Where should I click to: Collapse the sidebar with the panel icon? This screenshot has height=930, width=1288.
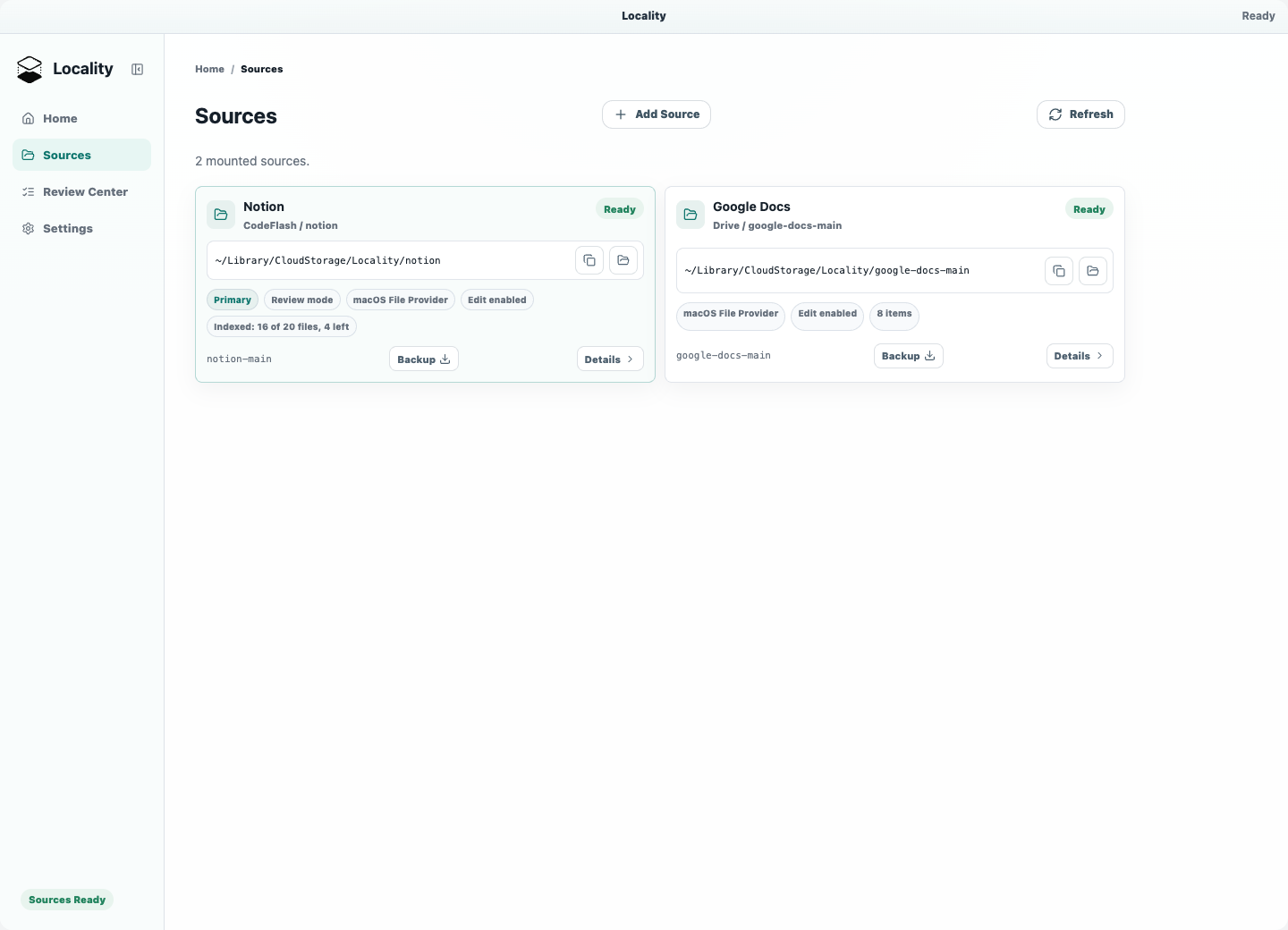[x=138, y=70]
